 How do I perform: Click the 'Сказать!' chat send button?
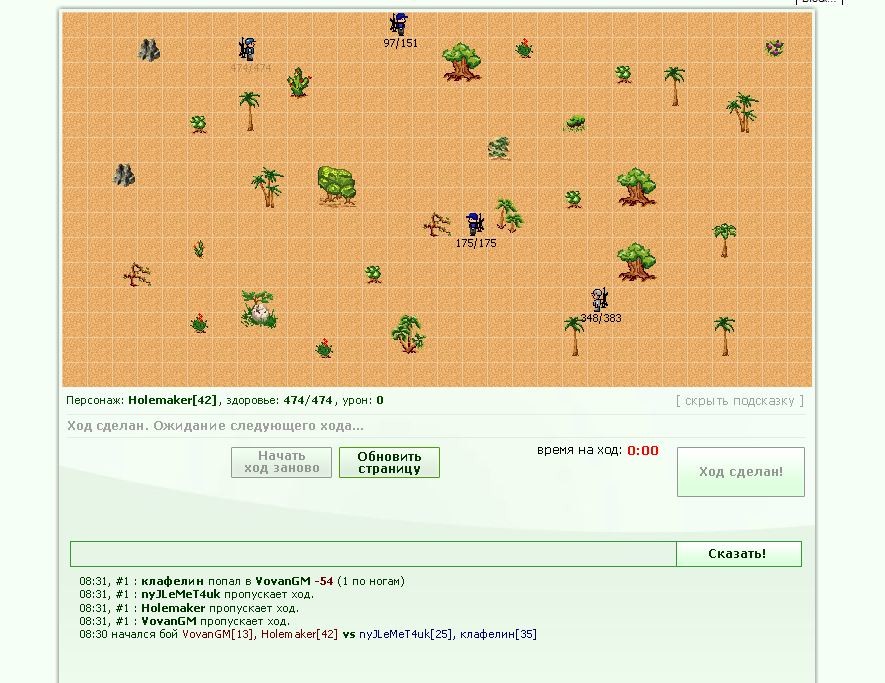[738, 554]
